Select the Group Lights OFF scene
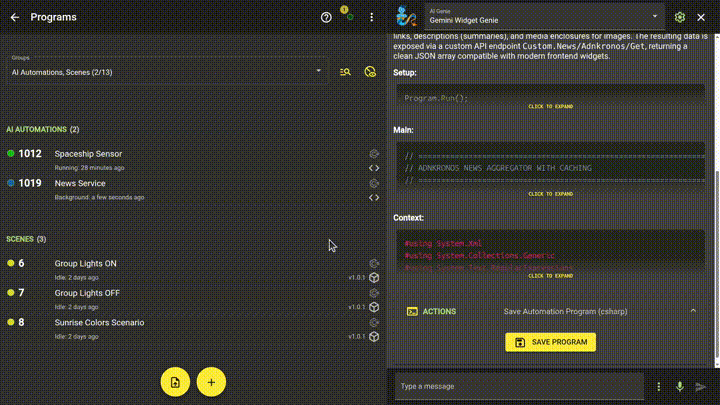Viewport: 720px width, 405px height. [x=193, y=299]
